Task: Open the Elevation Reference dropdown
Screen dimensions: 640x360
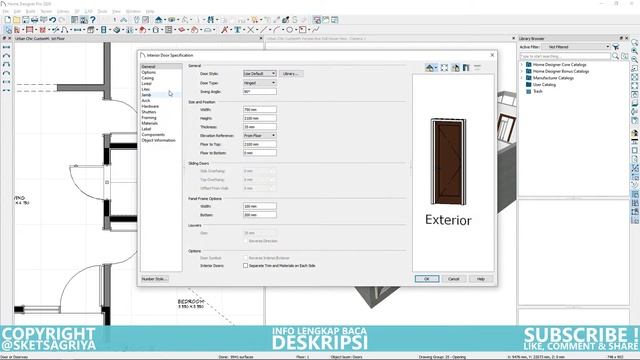Action: click(x=260, y=136)
